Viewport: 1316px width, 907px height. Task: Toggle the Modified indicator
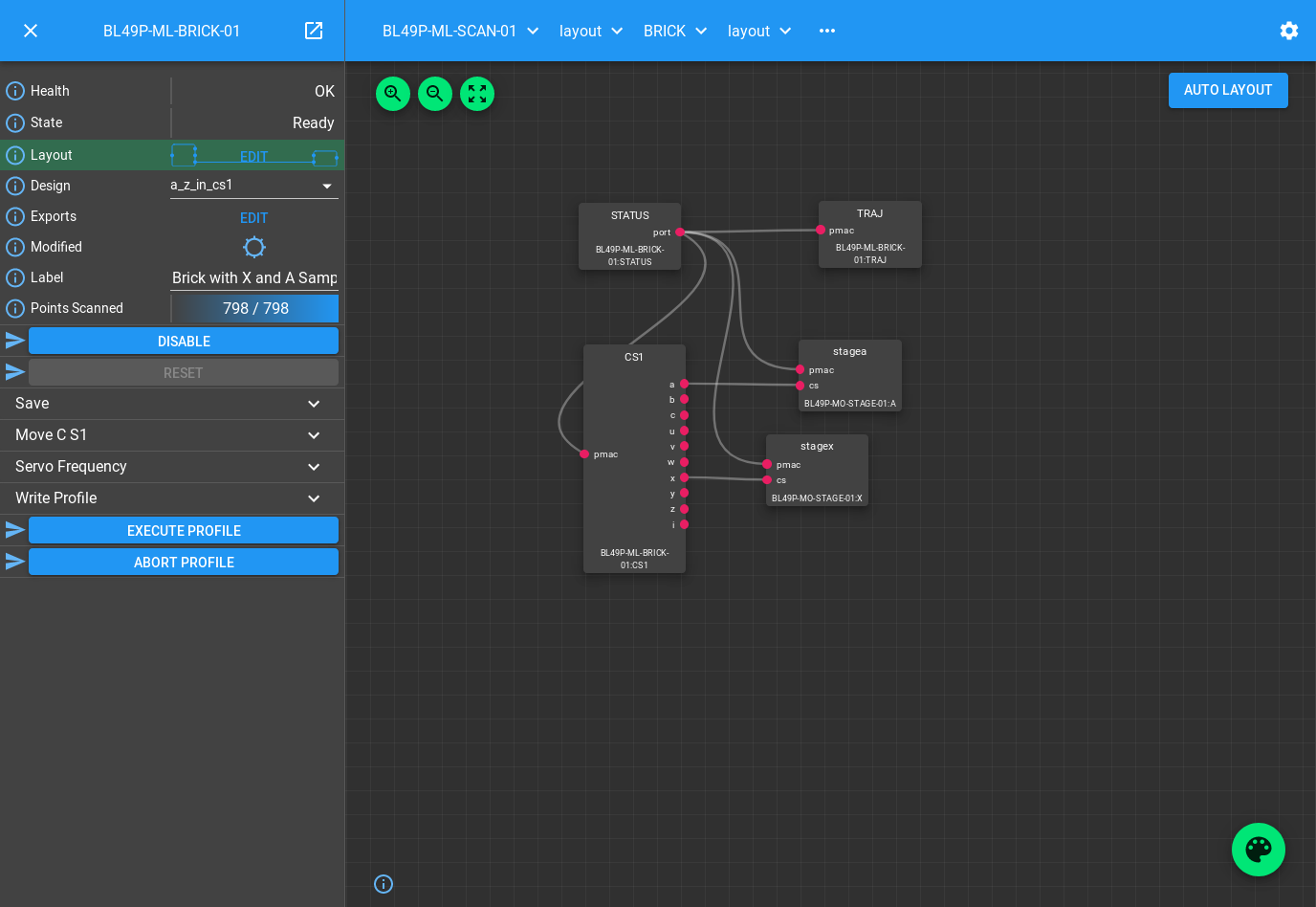coord(253,247)
